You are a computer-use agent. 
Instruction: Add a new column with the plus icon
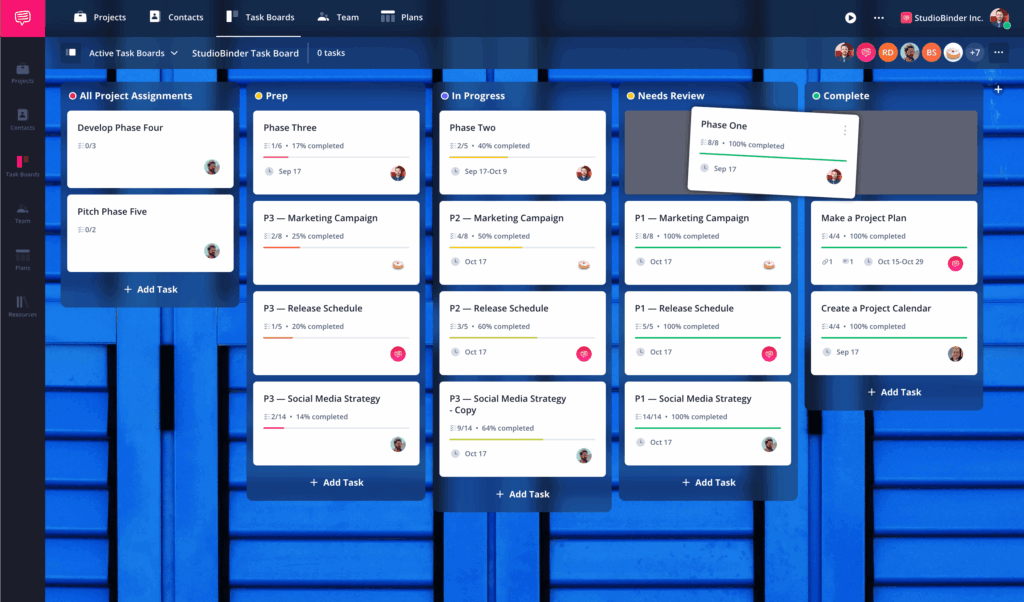click(999, 89)
